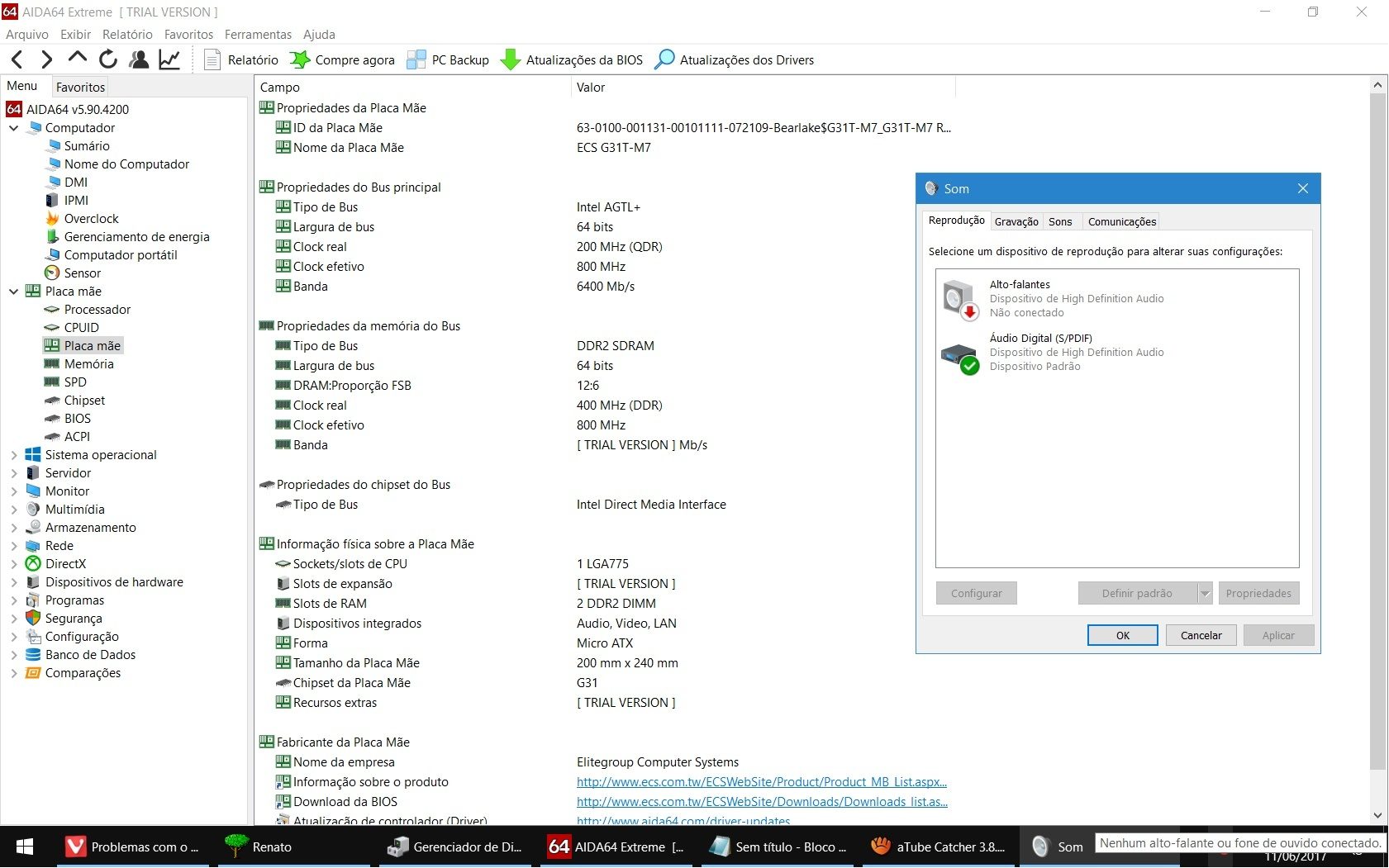
Task: Open PC Backup from the toolbar
Action: [x=449, y=59]
